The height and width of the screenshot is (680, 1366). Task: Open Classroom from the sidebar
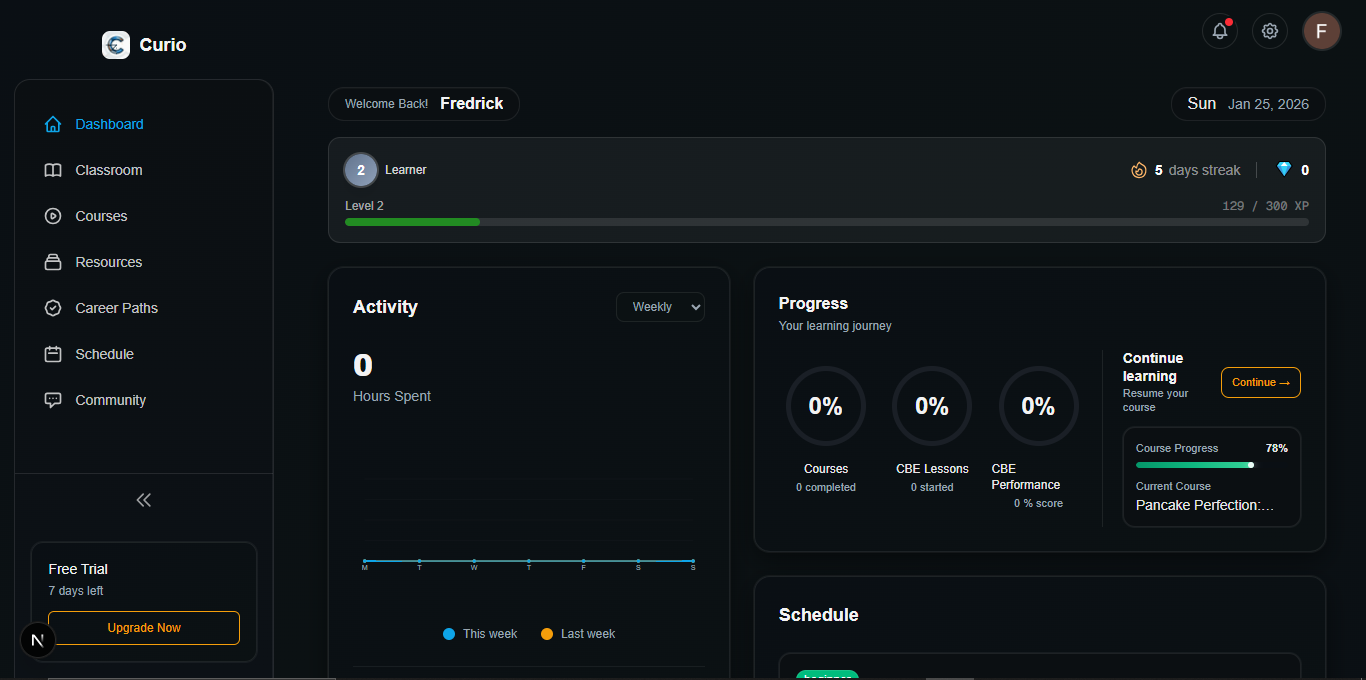point(108,170)
